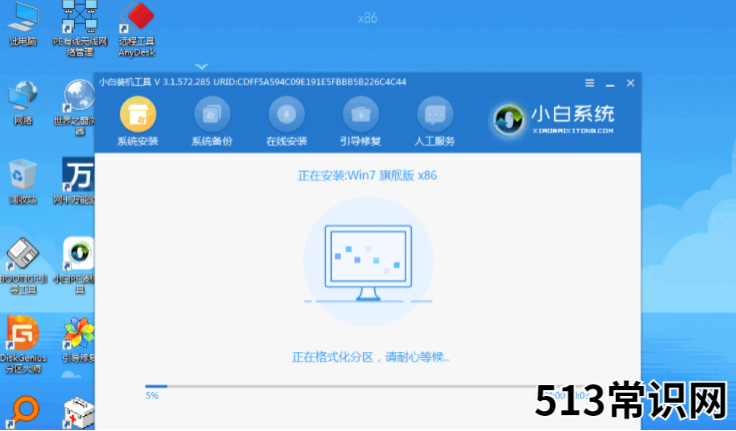736x431 pixels.
Task: Minimize the 小白装机工具 window
Action: coord(610,84)
